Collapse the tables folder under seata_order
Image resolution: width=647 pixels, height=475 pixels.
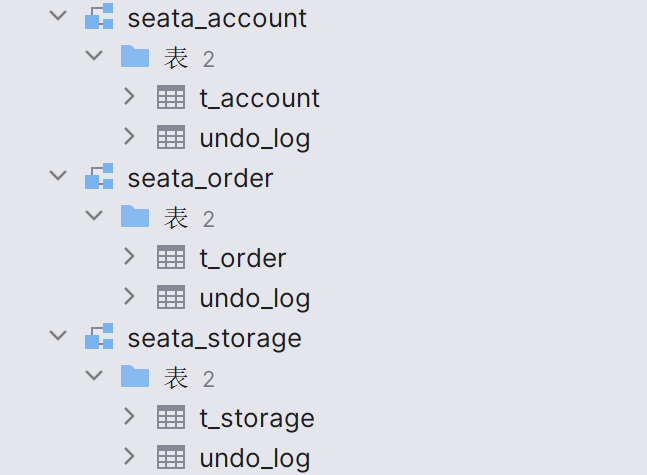[94, 217]
